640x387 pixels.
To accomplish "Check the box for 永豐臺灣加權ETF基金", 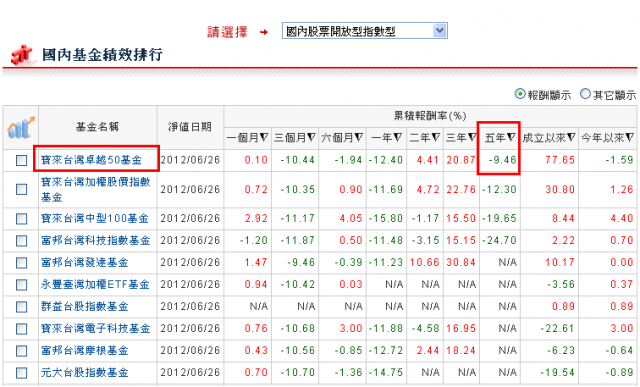I will 21,285.
